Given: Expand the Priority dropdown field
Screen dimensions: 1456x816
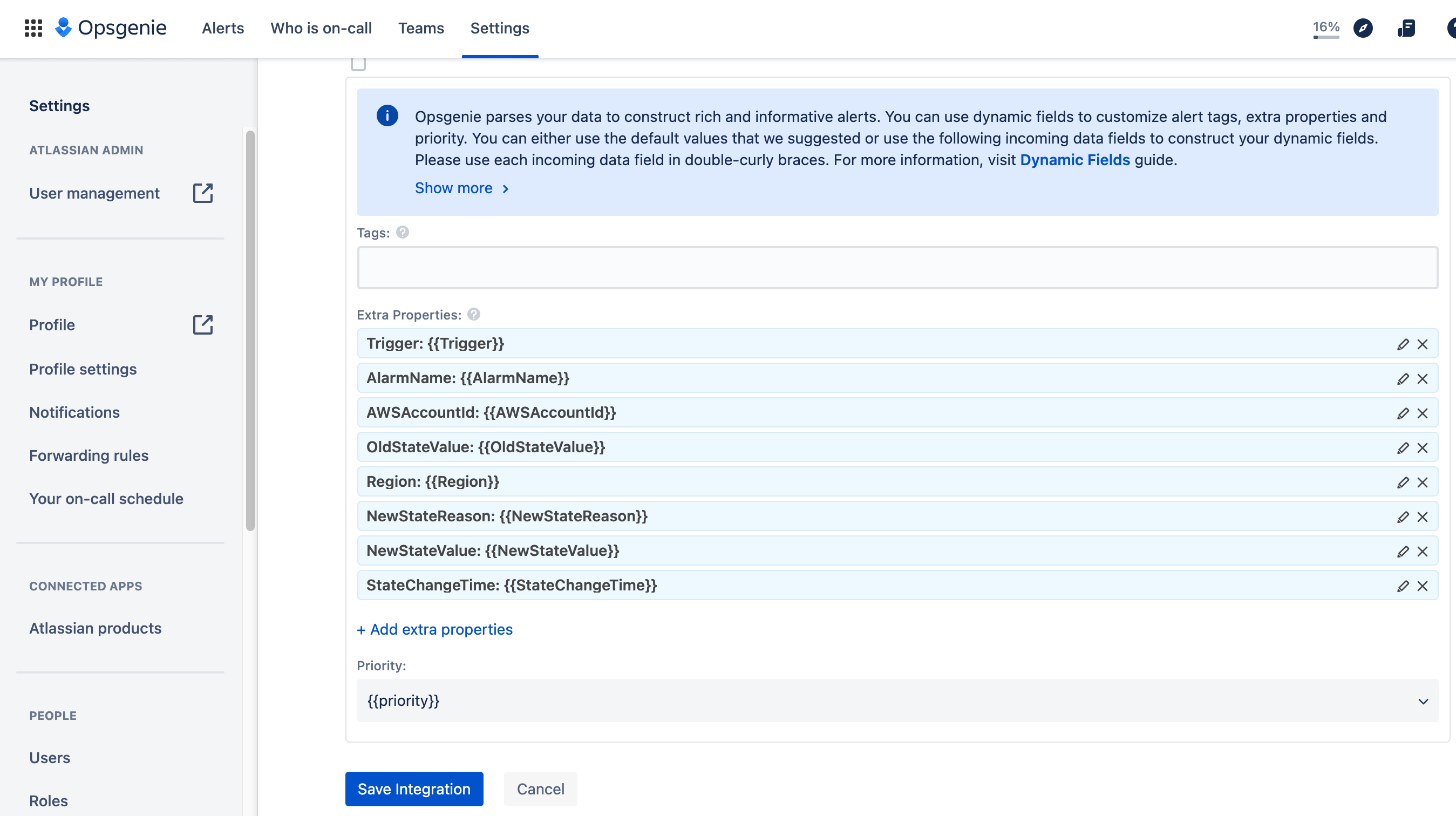Looking at the screenshot, I should click(1424, 700).
